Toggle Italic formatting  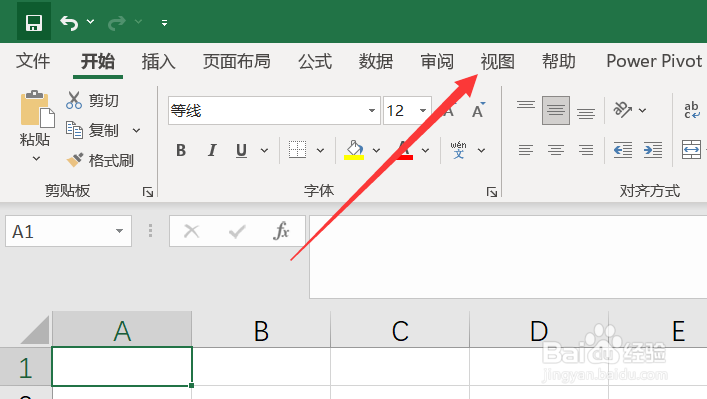(212, 150)
